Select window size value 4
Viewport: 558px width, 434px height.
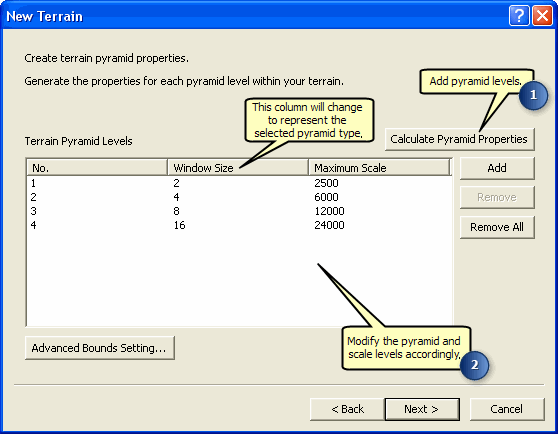point(176,197)
